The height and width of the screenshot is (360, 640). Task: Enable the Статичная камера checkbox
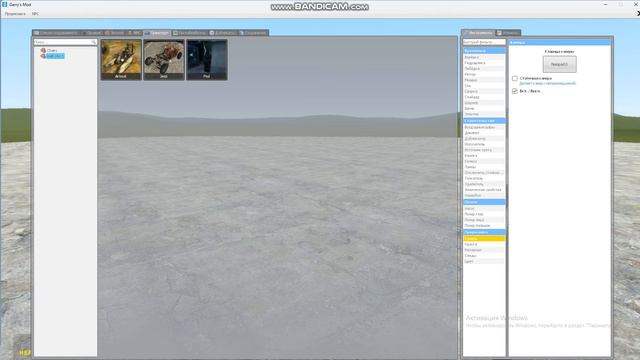pyautogui.click(x=515, y=78)
